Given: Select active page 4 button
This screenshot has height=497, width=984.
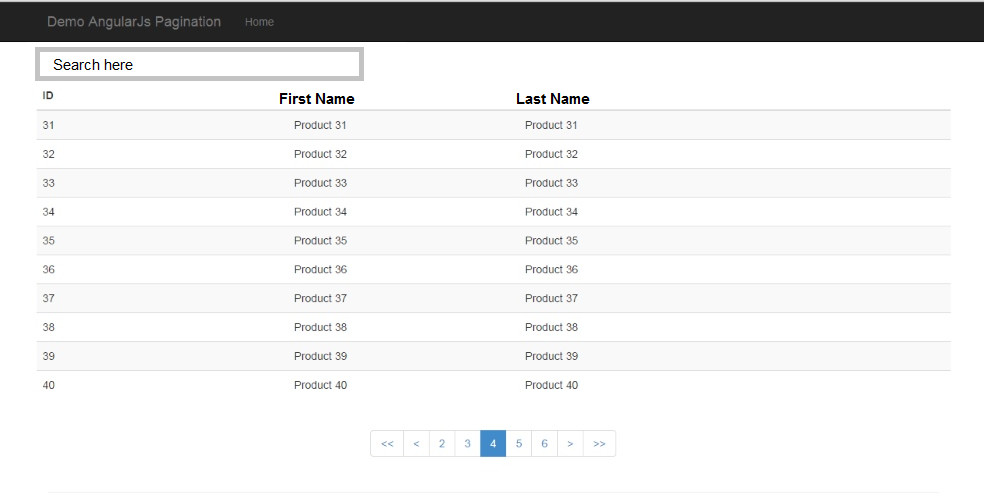Looking at the screenshot, I should [493, 444].
